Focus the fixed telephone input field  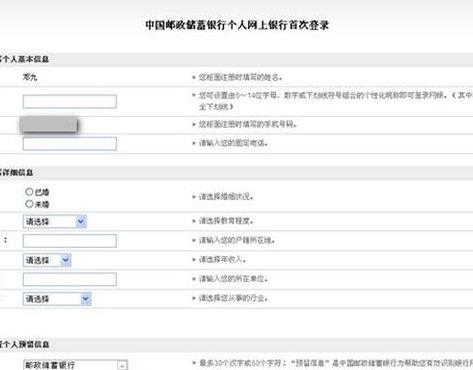[70, 144]
